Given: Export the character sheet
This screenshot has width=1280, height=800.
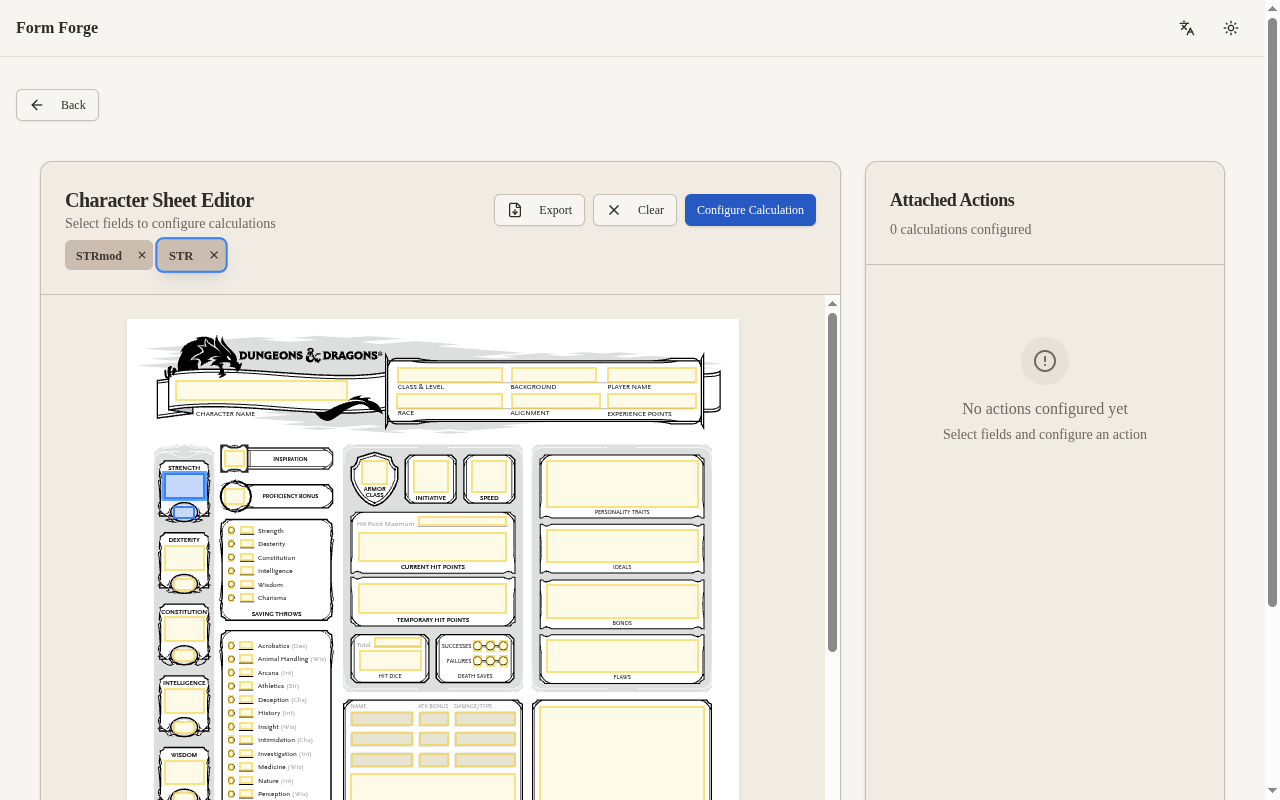Looking at the screenshot, I should (x=539, y=210).
